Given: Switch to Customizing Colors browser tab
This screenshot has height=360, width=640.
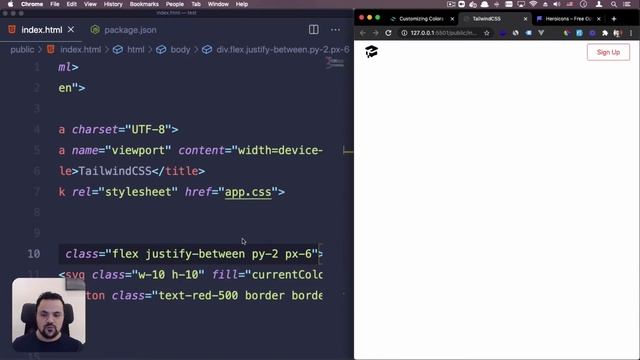Looking at the screenshot, I should [420, 19].
